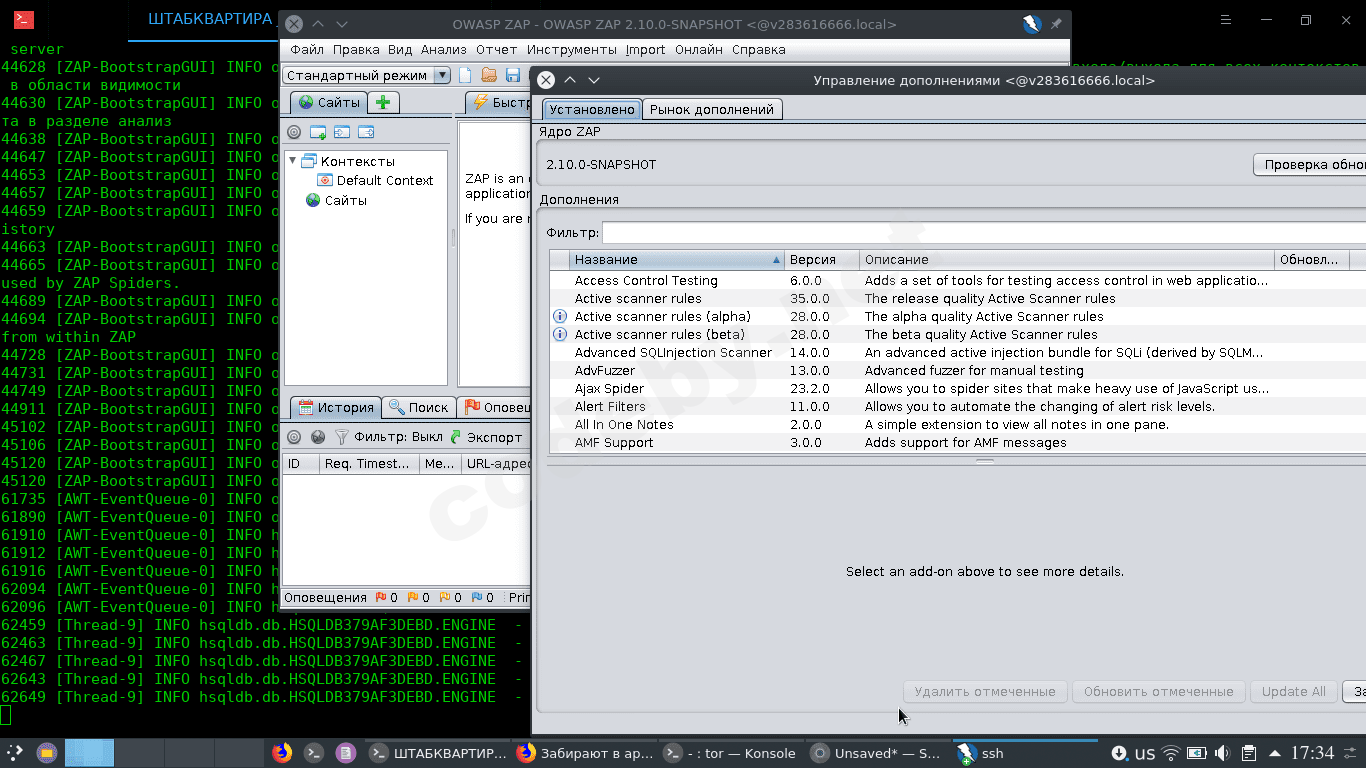1366x768 pixels.
Task: Click the New Context icon in Sites panel
Action: pos(318,132)
